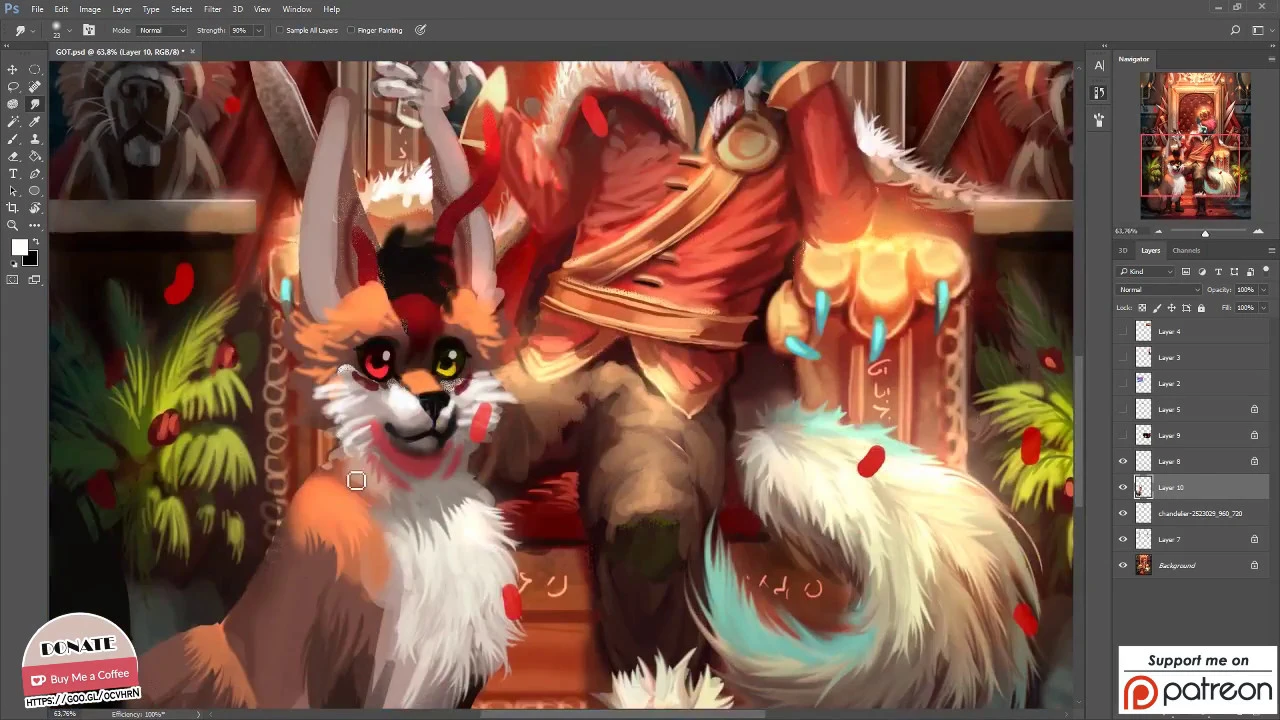Viewport: 1280px width, 720px height.
Task: Hide the Background layer eye icon
Action: 1122,565
